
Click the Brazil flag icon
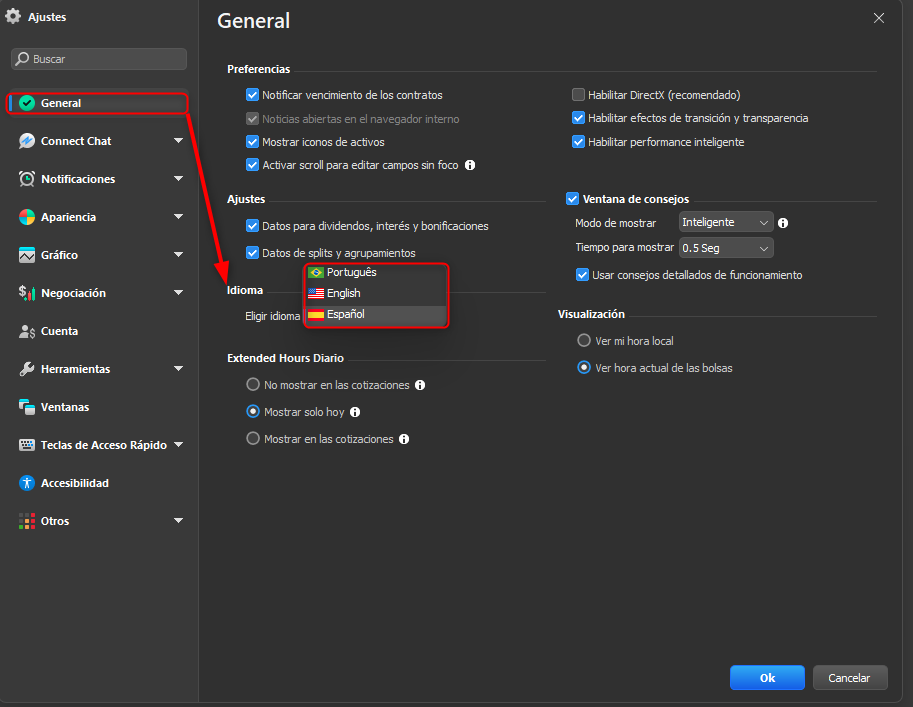click(316, 273)
